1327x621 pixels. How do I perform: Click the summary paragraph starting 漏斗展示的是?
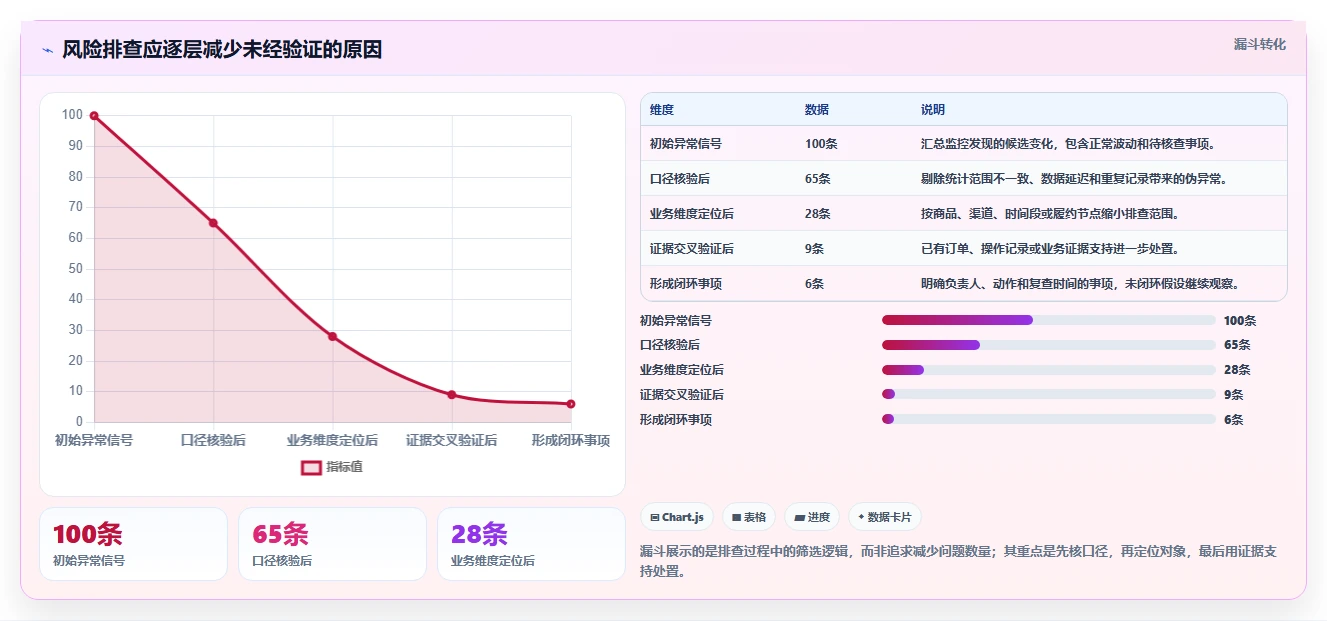tap(958, 561)
